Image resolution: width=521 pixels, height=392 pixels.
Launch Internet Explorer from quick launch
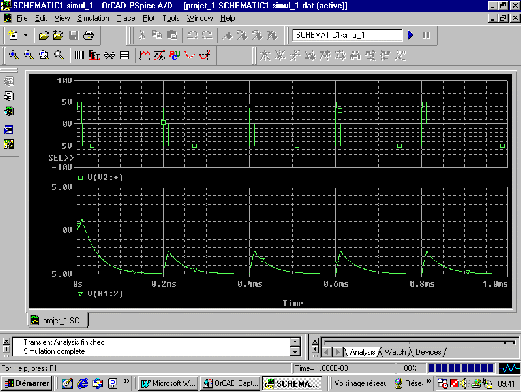tap(82, 384)
